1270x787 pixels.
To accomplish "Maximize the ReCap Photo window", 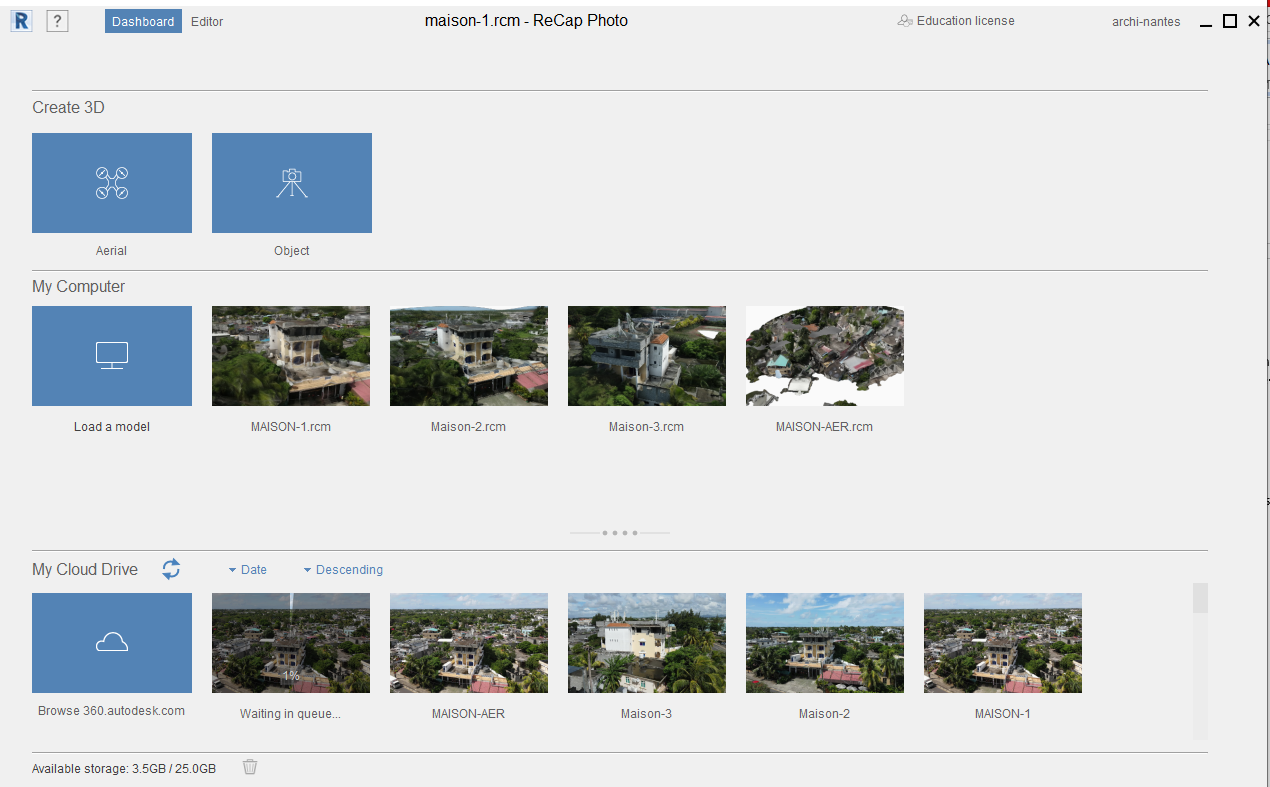I will coord(1230,21).
